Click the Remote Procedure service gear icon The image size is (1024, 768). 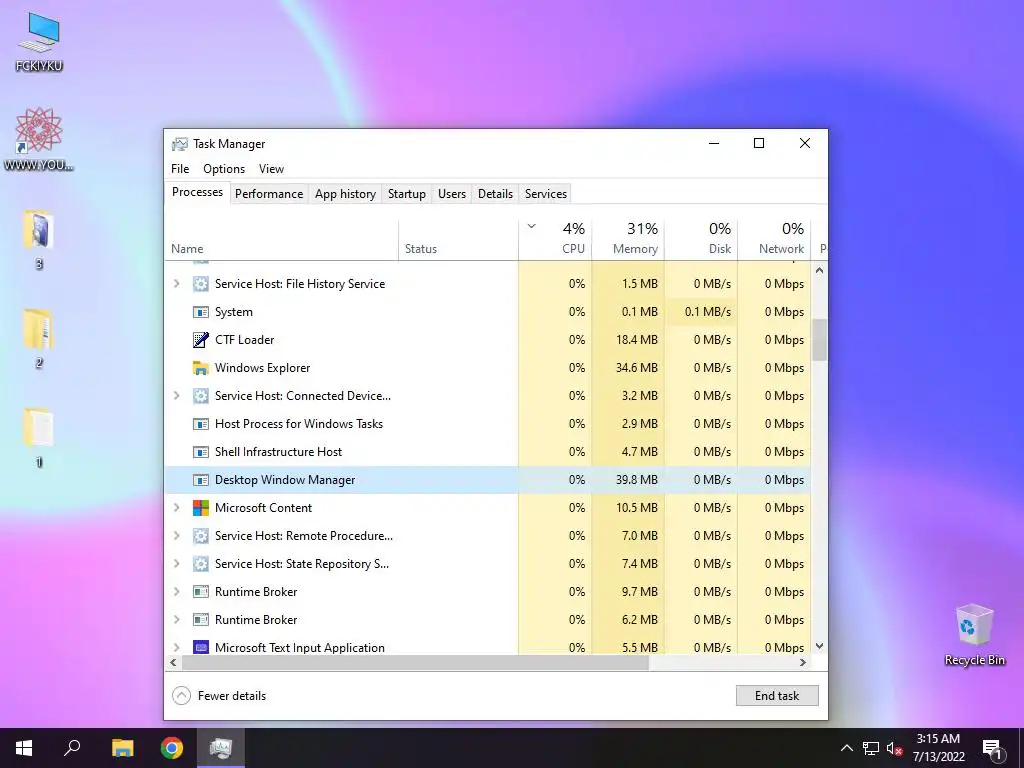pyautogui.click(x=200, y=536)
